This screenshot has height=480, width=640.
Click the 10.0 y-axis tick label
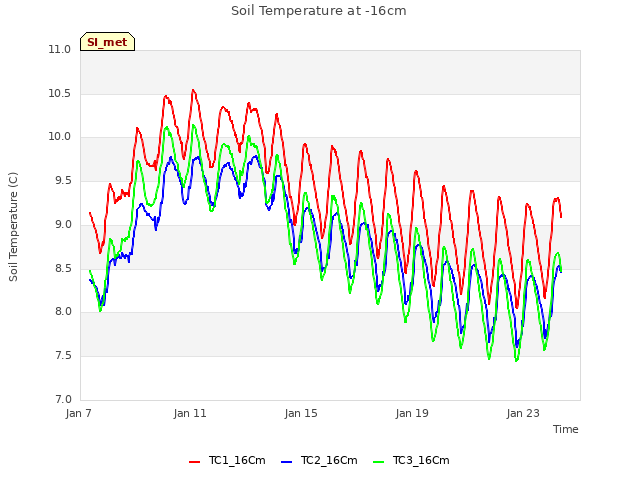60,137
